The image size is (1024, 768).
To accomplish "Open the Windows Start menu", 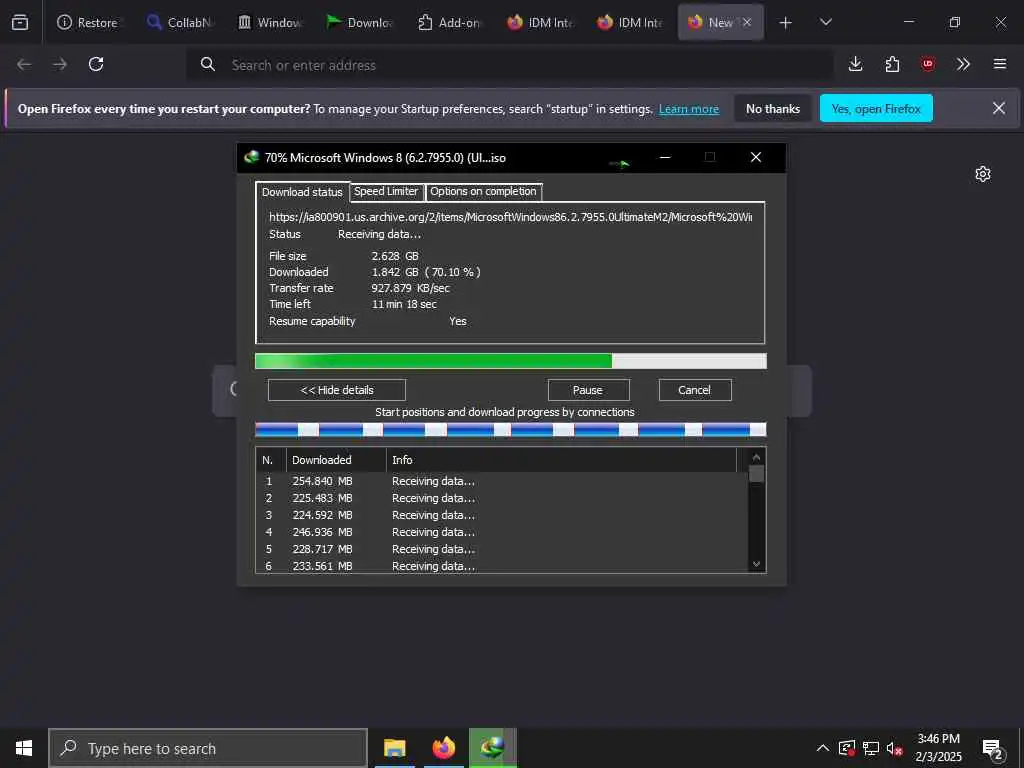I will click(x=24, y=748).
